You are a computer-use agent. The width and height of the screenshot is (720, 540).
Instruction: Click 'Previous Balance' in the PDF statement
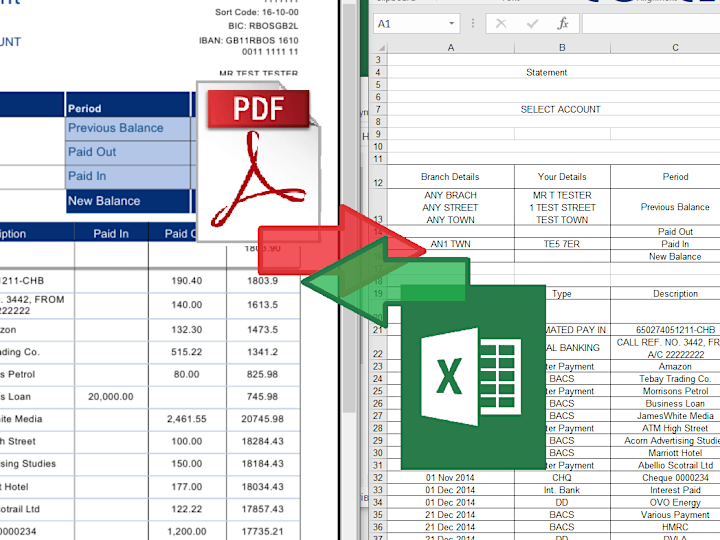(x=116, y=128)
